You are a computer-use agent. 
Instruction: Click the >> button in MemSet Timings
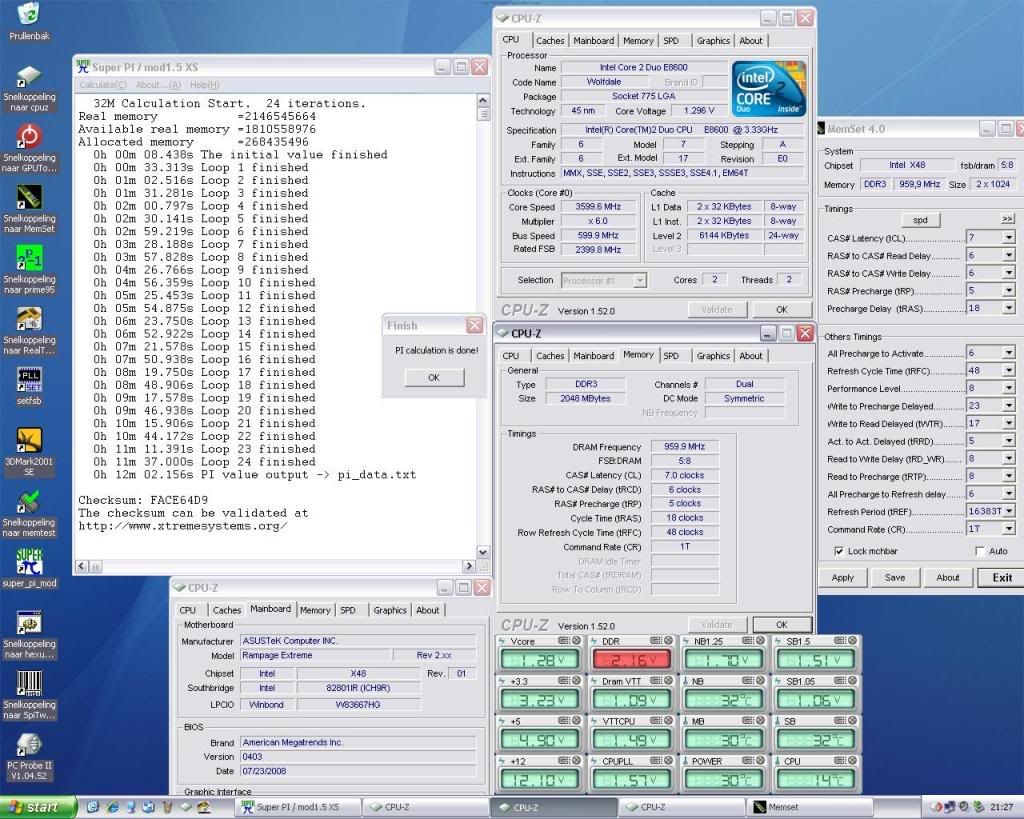pyautogui.click(x=1008, y=219)
